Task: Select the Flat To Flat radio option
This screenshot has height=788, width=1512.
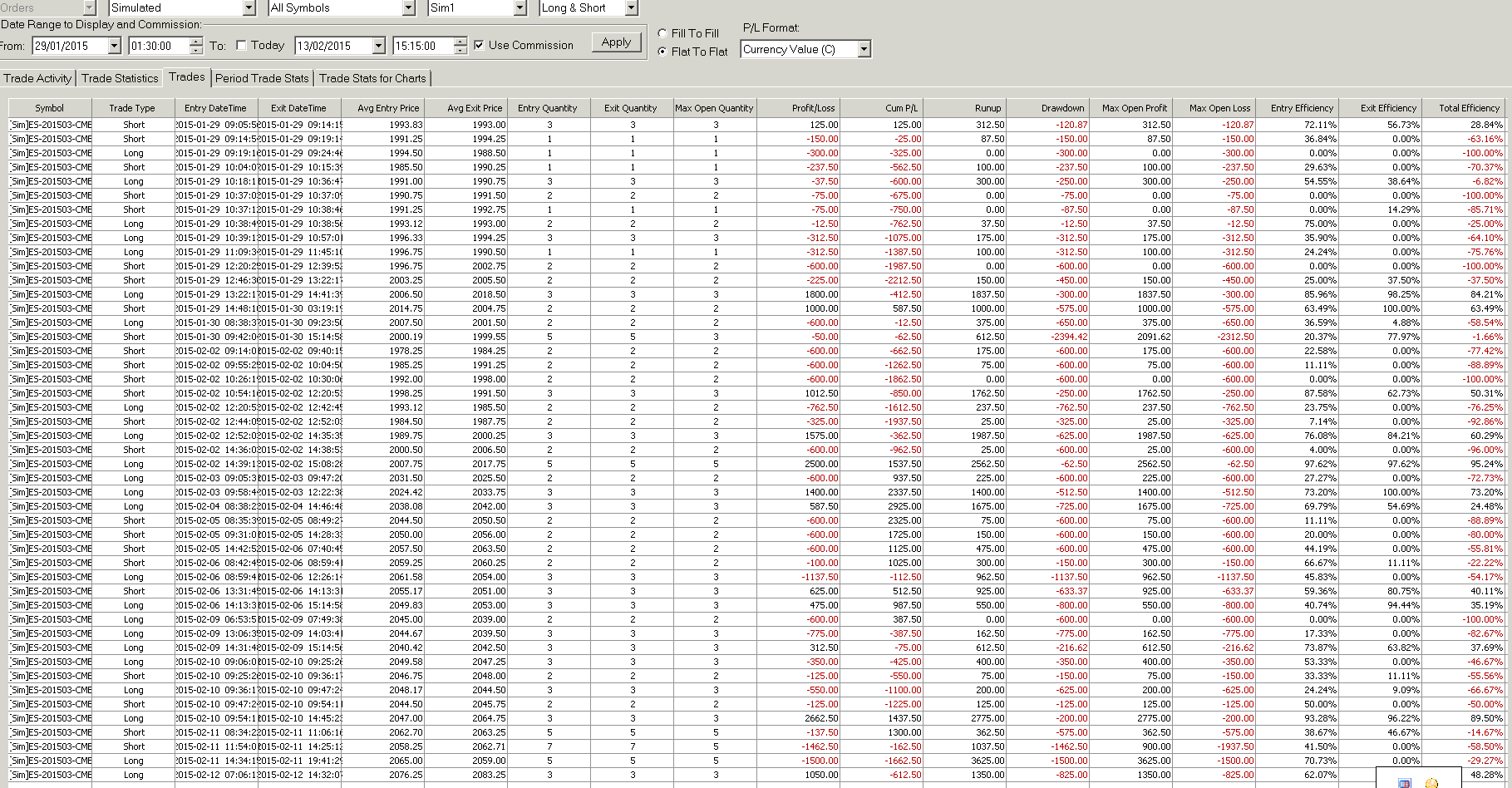Action: point(662,52)
